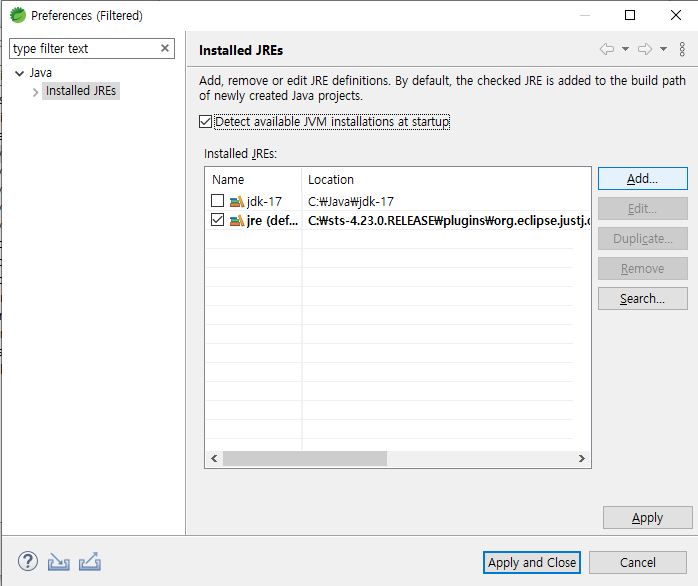Click the horizontal scrollbar thumb in the JRE table
698x586 pixels.
pos(305,458)
